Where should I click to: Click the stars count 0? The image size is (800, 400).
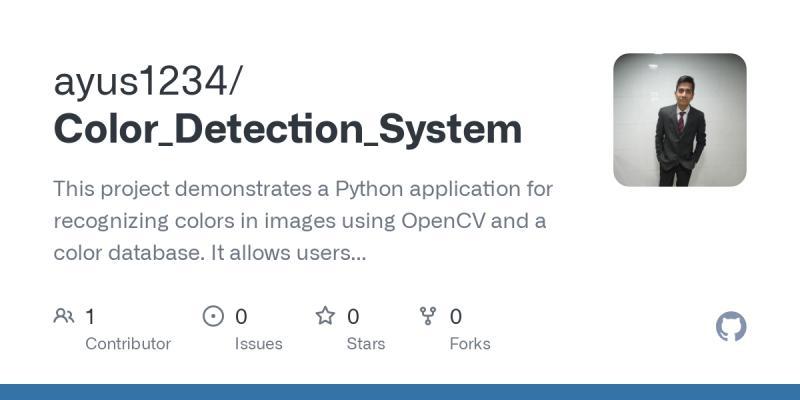353,317
